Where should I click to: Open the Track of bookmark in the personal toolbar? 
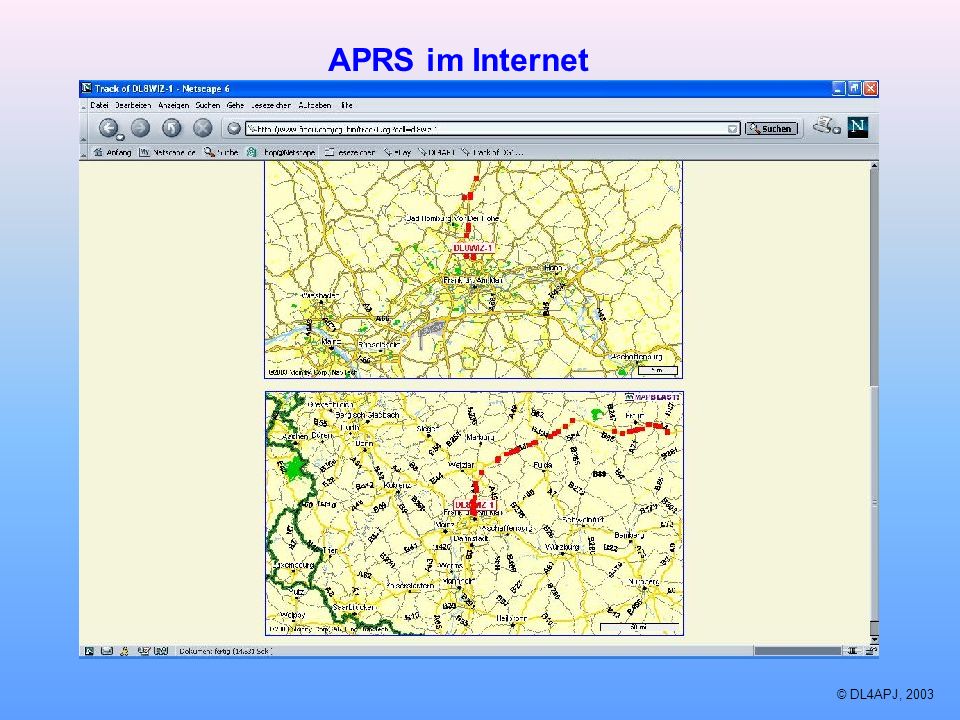click(x=492, y=152)
